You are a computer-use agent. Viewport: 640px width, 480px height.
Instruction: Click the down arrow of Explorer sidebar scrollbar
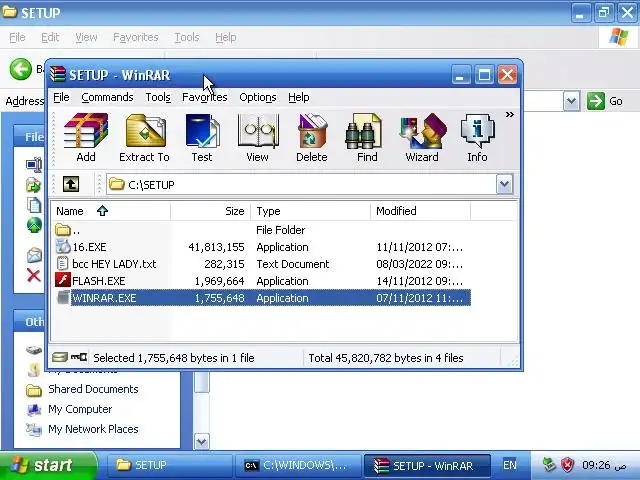click(x=202, y=441)
